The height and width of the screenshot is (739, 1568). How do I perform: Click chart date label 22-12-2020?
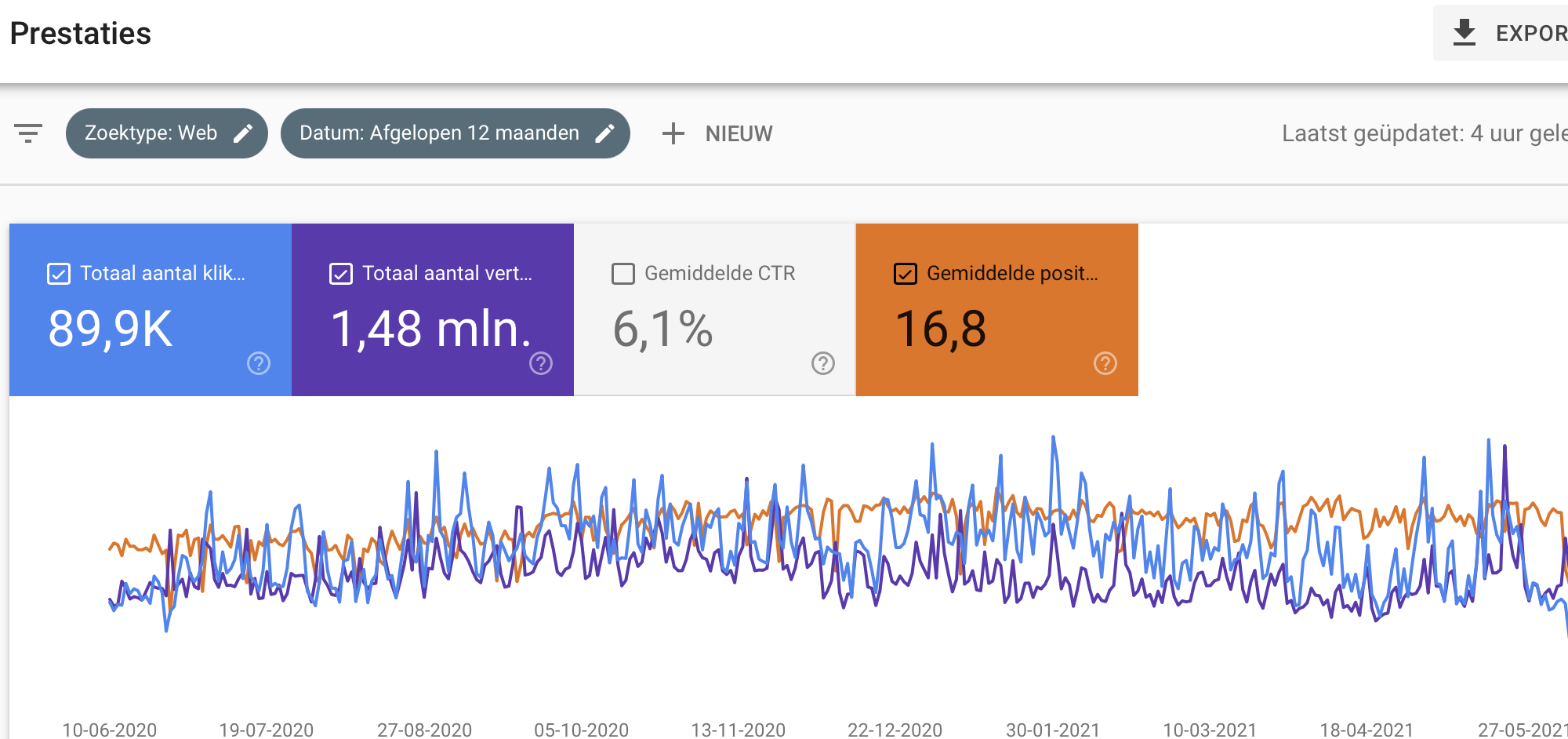click(895, 730)
